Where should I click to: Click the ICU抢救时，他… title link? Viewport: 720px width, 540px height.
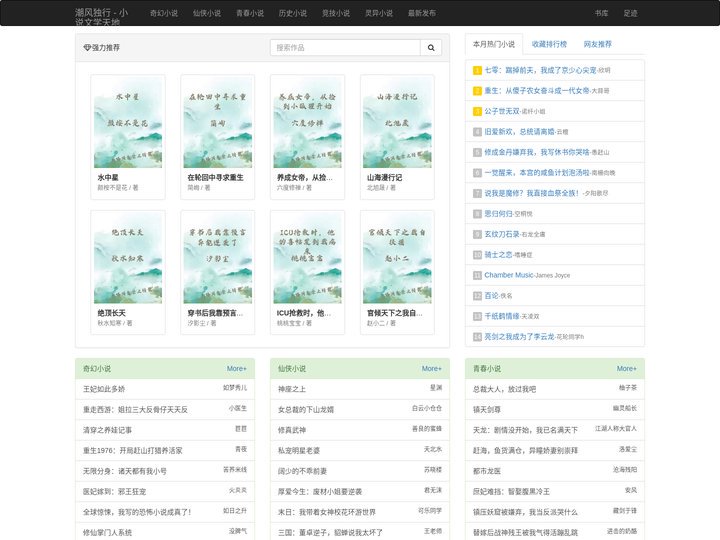(304, 313)
